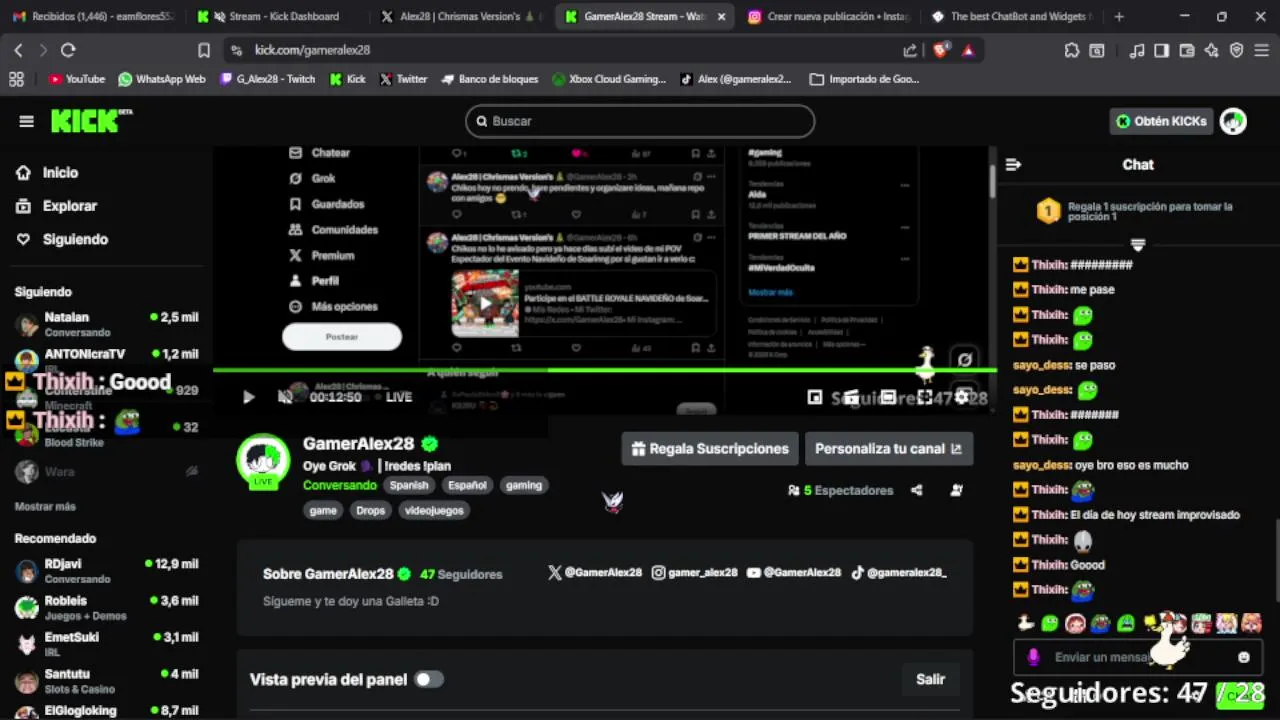Open video player settings gear
Viewport: 1280px width, 720px height.
(x=962, y=397)
